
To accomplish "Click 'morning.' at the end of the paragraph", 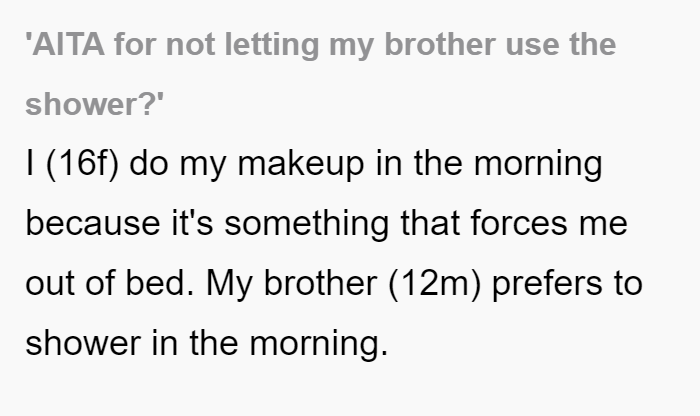I will click(x=319, y=344).
